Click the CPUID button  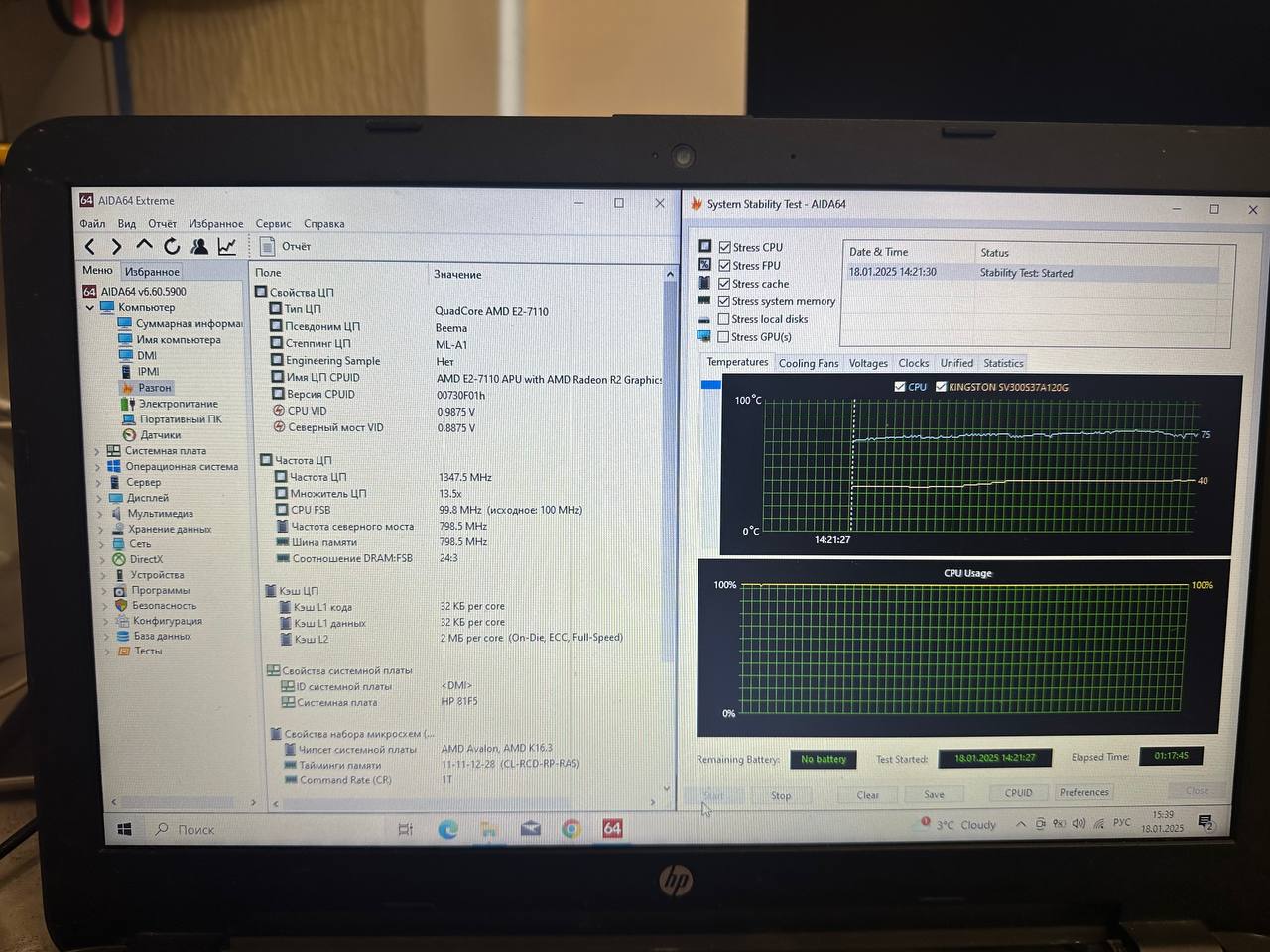tap(1018, 793)
